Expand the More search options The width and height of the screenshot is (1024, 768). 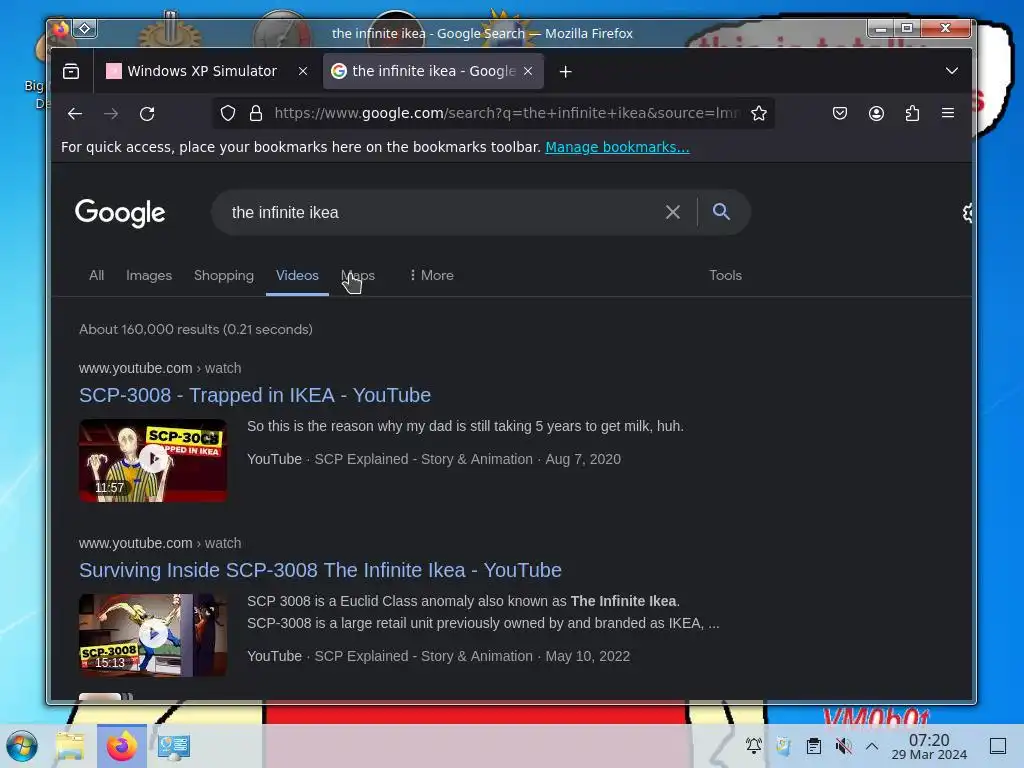(432, 275)
